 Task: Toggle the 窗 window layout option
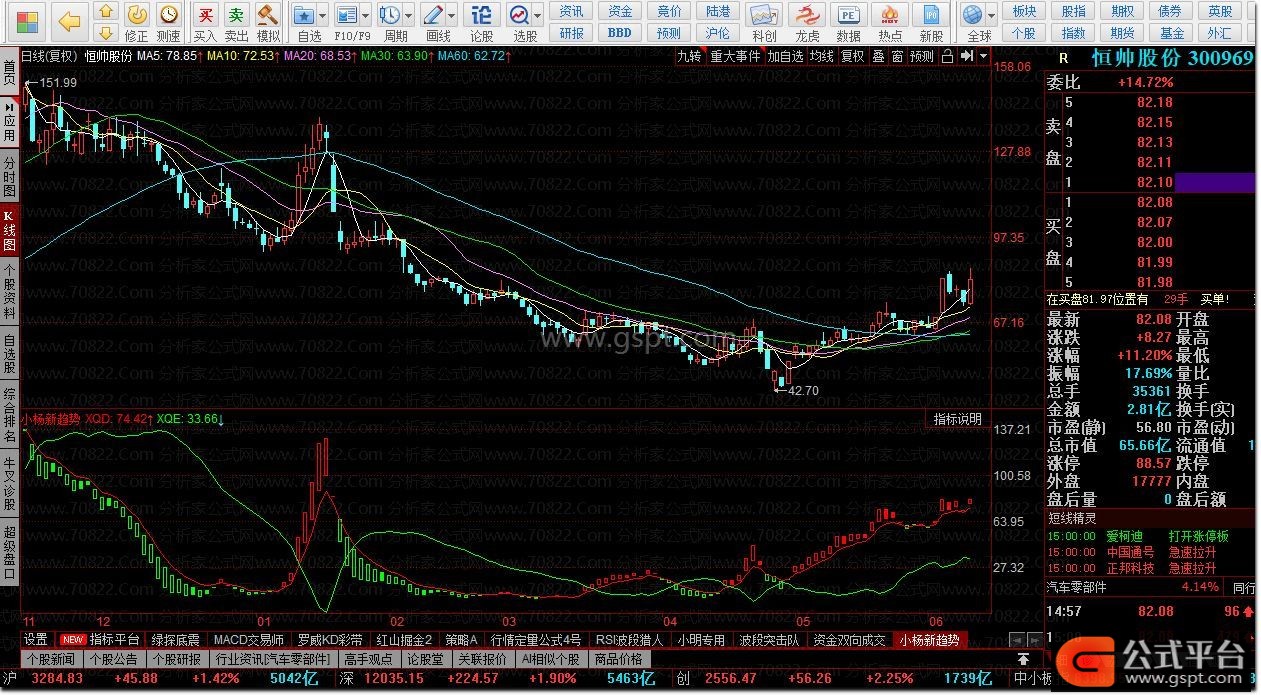pos(897,56)
